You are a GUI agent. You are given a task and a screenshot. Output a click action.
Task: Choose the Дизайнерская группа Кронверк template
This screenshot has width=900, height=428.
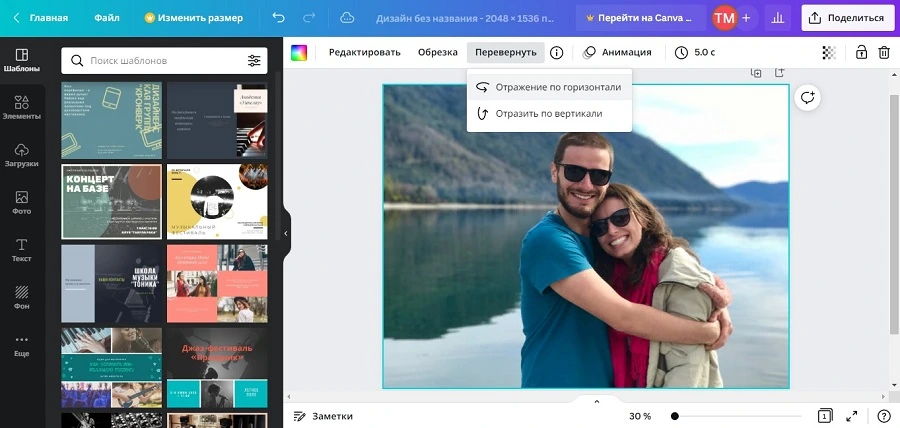click(111, 120)
